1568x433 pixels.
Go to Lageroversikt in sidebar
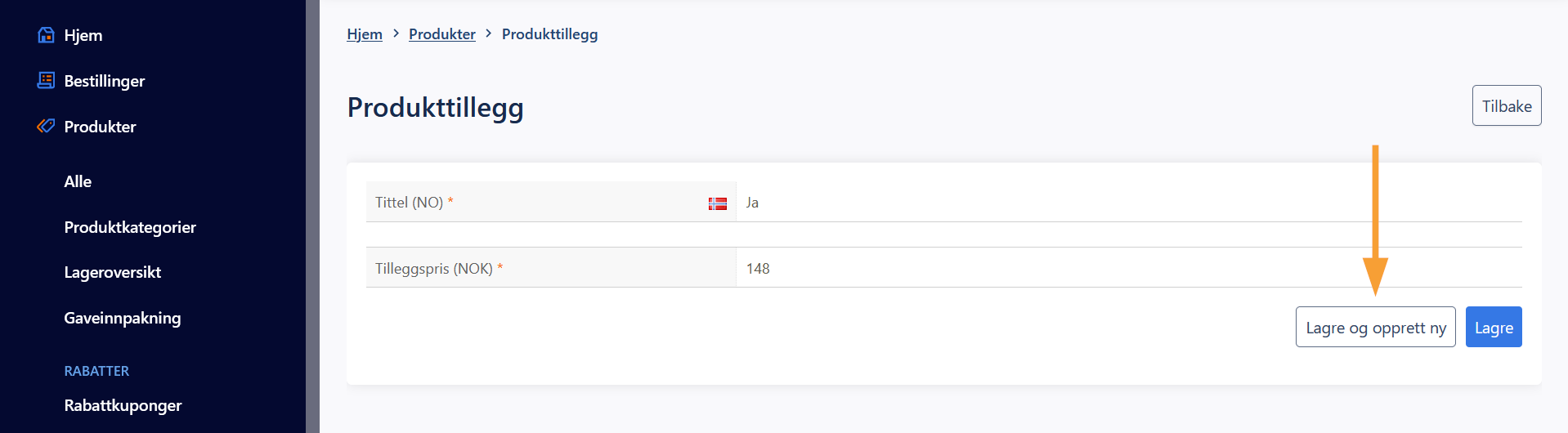[x=113, y=272]
